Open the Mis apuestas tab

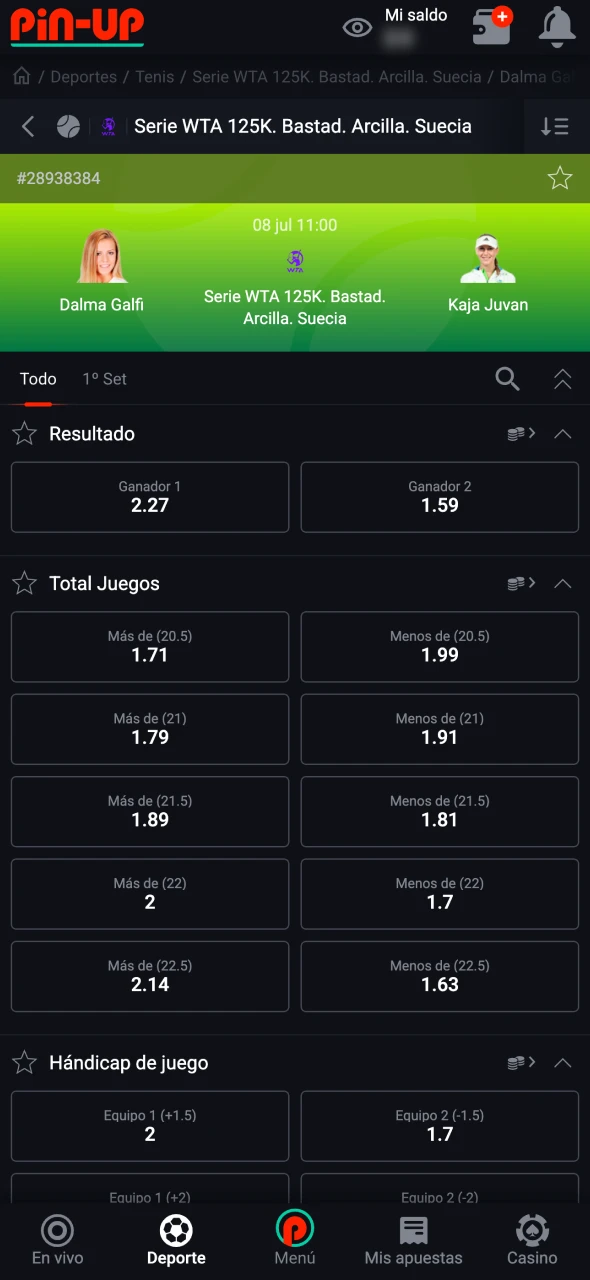pos(413,1241)
